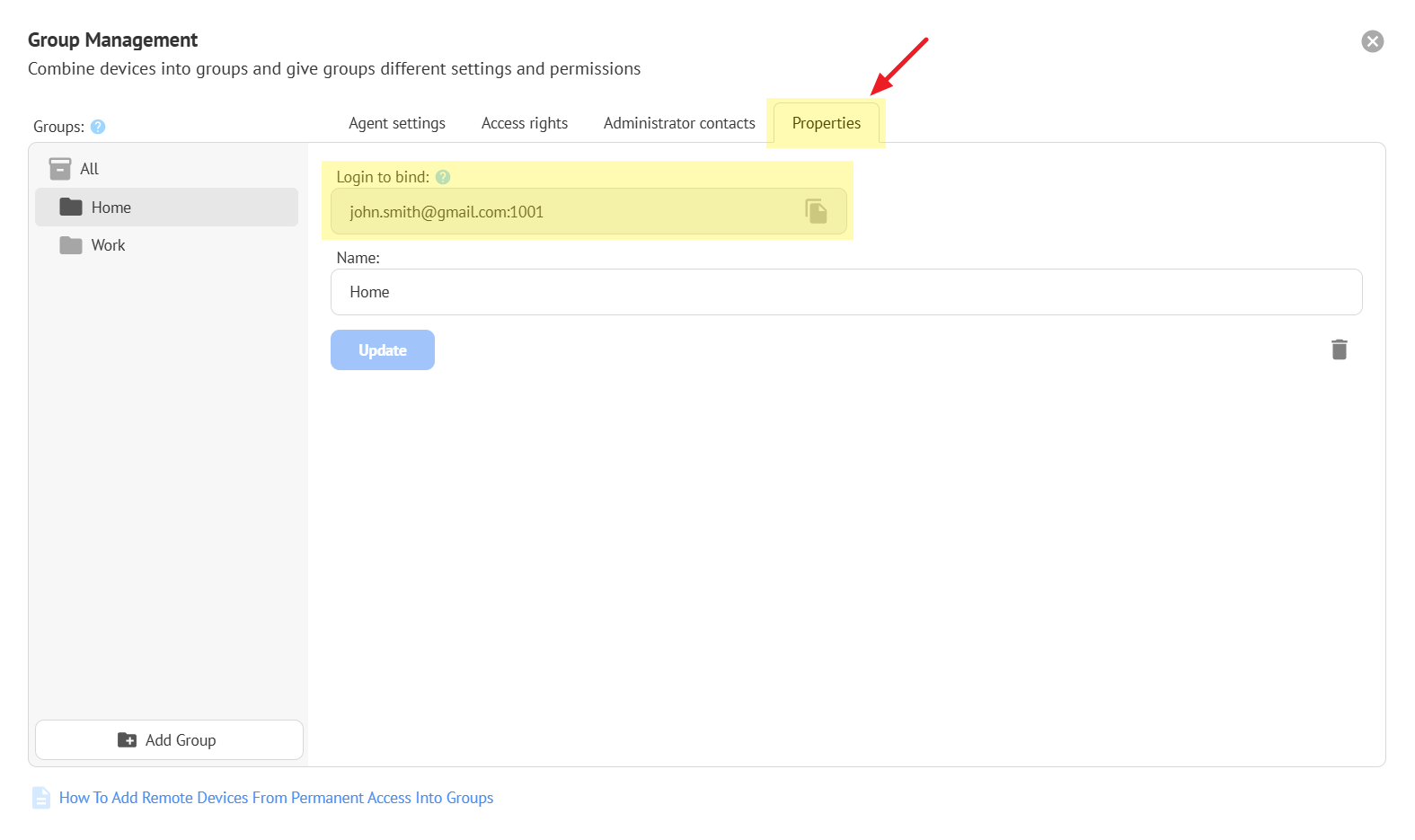Select the Properties tab
The height and width of the screenshot is (840, 1415).
tap(826, 123)
